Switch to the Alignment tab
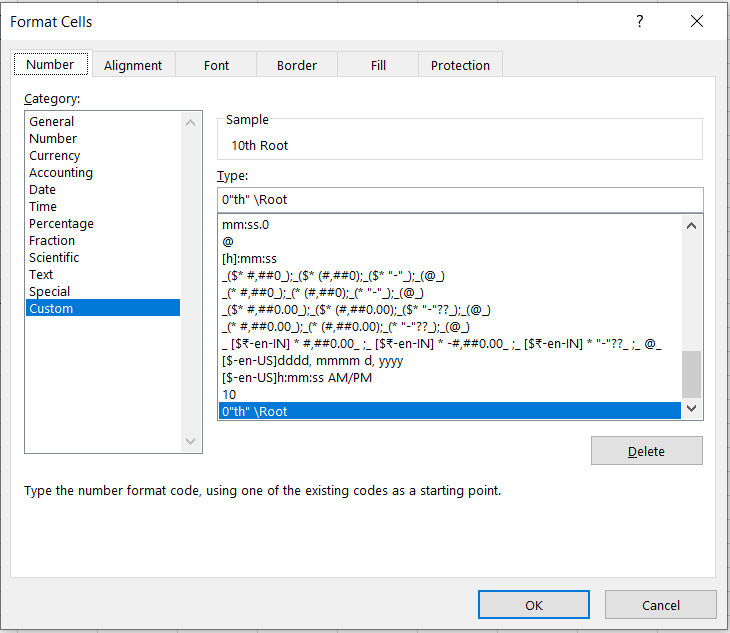The height and width of the screenshot is (633, 730). [132, 65]
